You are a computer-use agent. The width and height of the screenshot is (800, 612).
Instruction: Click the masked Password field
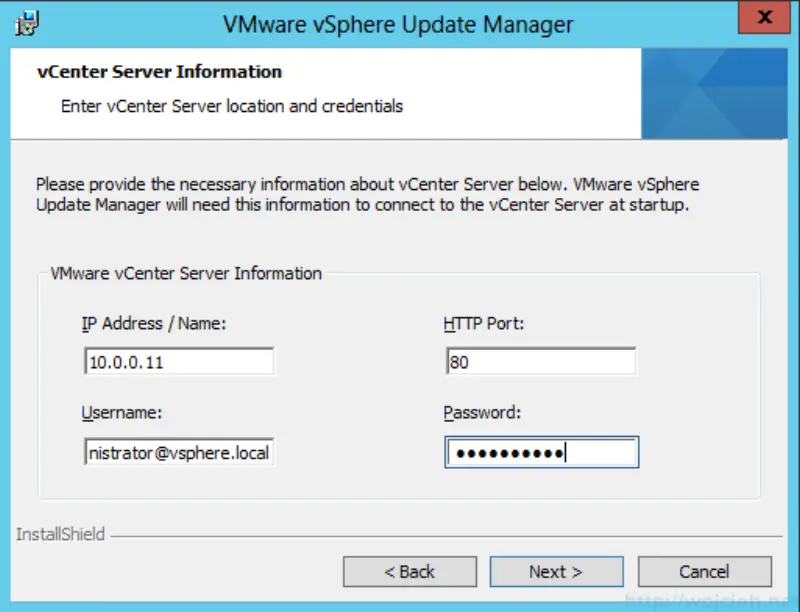(x=541, y=452)
